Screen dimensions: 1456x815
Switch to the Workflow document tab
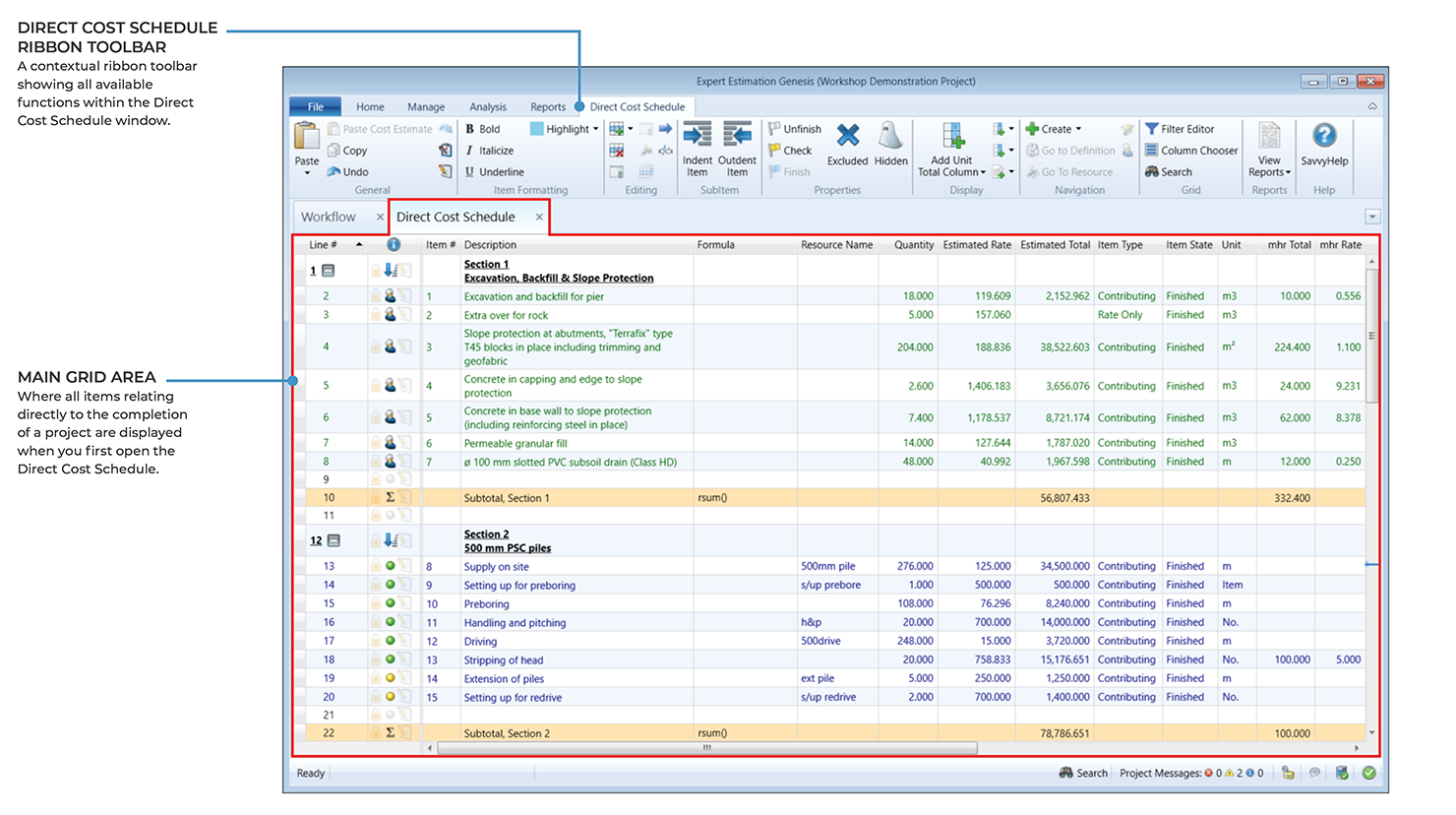329,217
